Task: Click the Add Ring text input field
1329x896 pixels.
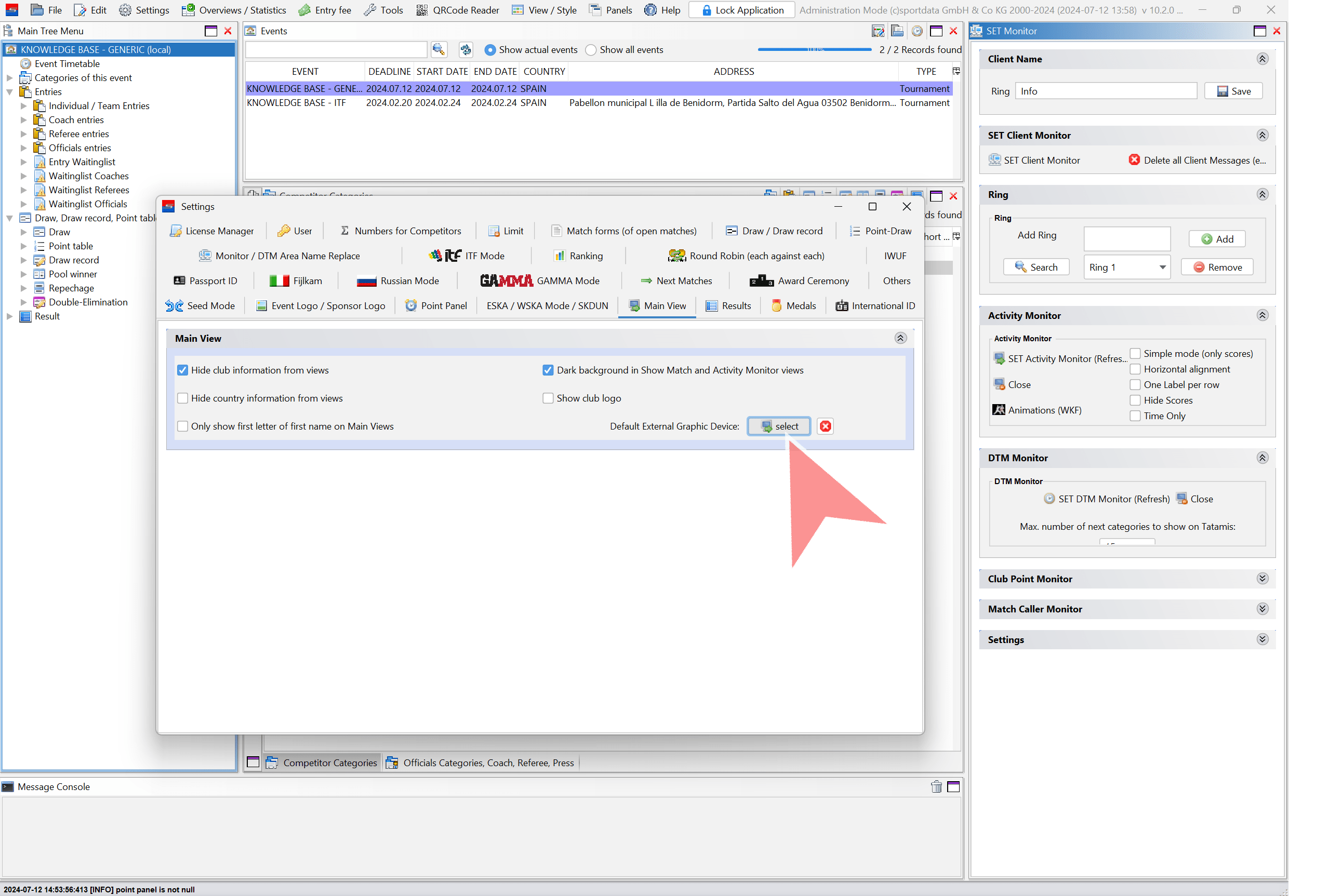Action: tap(1127, 239)
